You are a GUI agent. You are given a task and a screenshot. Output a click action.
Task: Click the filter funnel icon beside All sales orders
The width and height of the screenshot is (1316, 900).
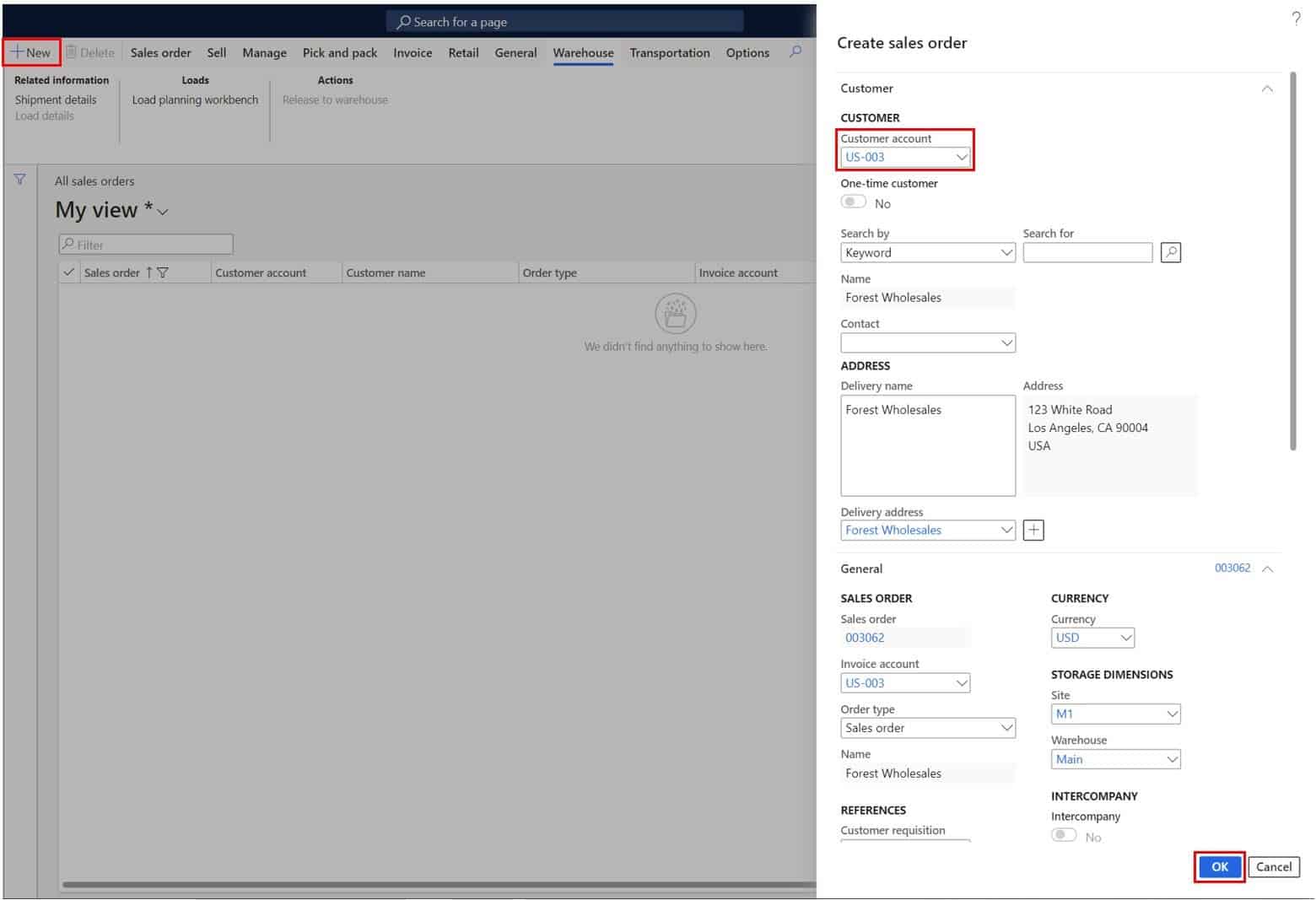pos(19,179)
